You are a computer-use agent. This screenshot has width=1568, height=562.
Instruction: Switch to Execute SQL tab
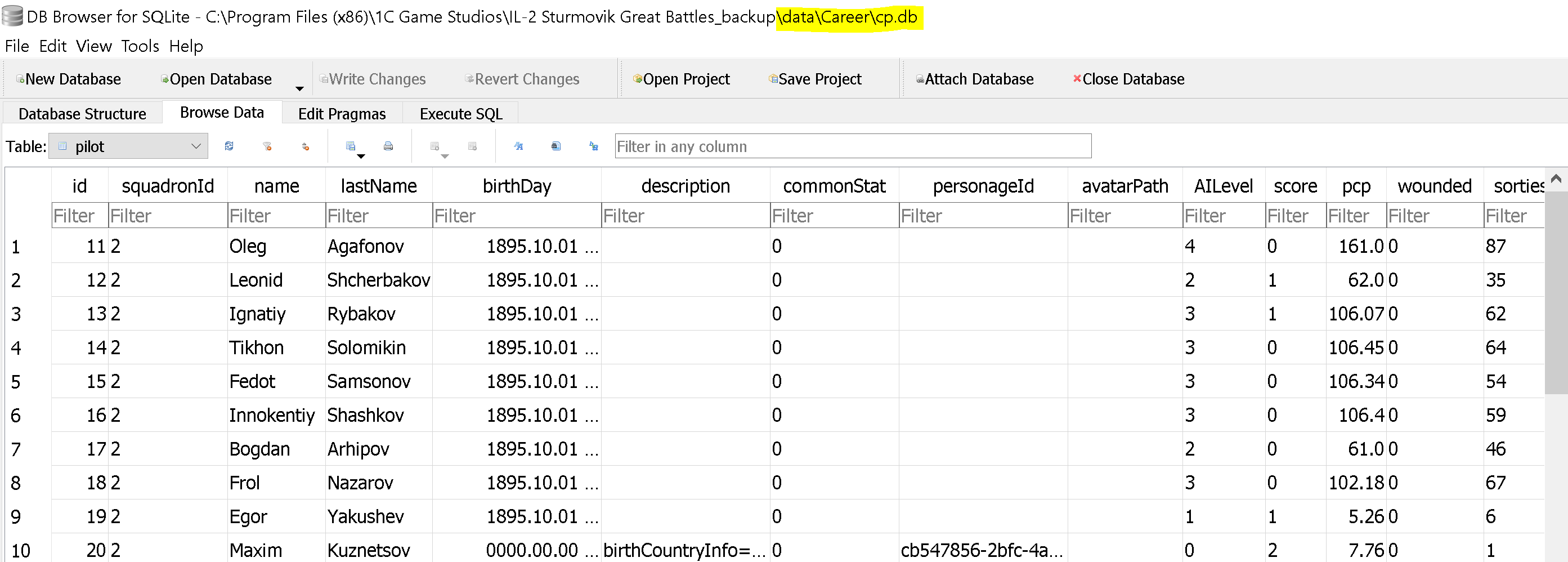pyautogui.click(x=461, y=114)
